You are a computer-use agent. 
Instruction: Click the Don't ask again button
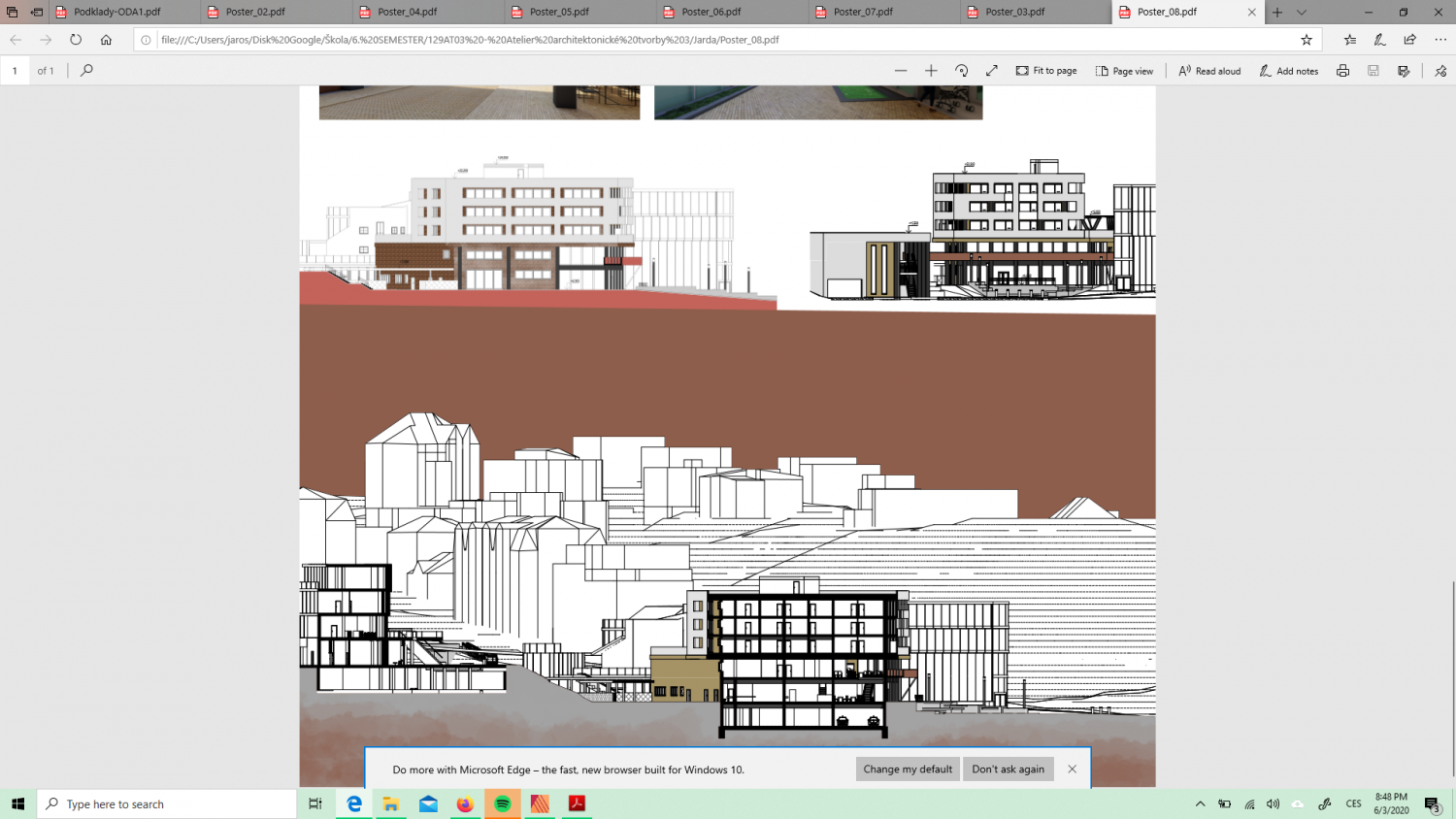click(1009, 770)
